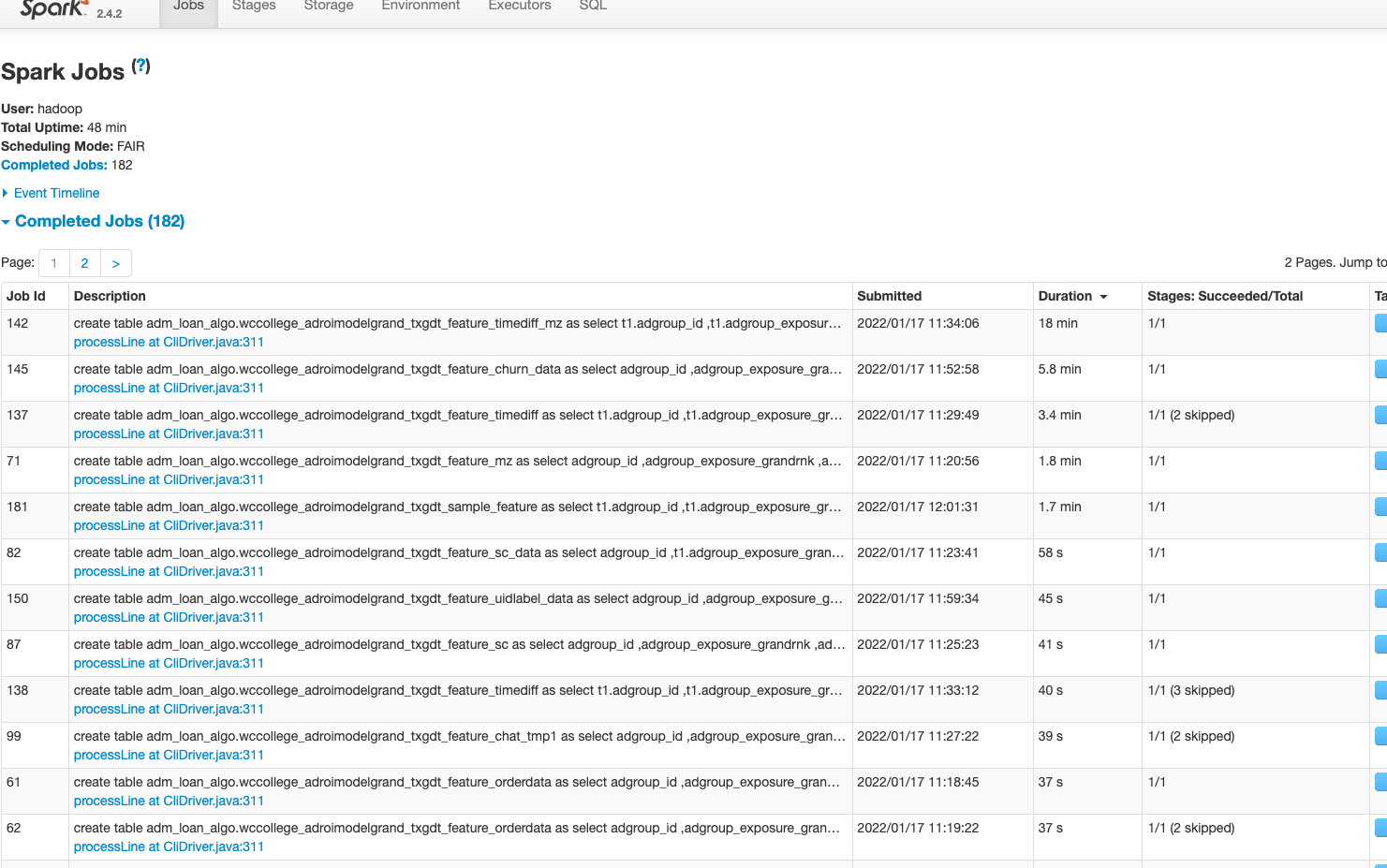The height and width of the screenshot is (868, 1387).
Task: Jump to Completed Jobs via summary link
Action: pyautogui.click(x=53, y=165)
